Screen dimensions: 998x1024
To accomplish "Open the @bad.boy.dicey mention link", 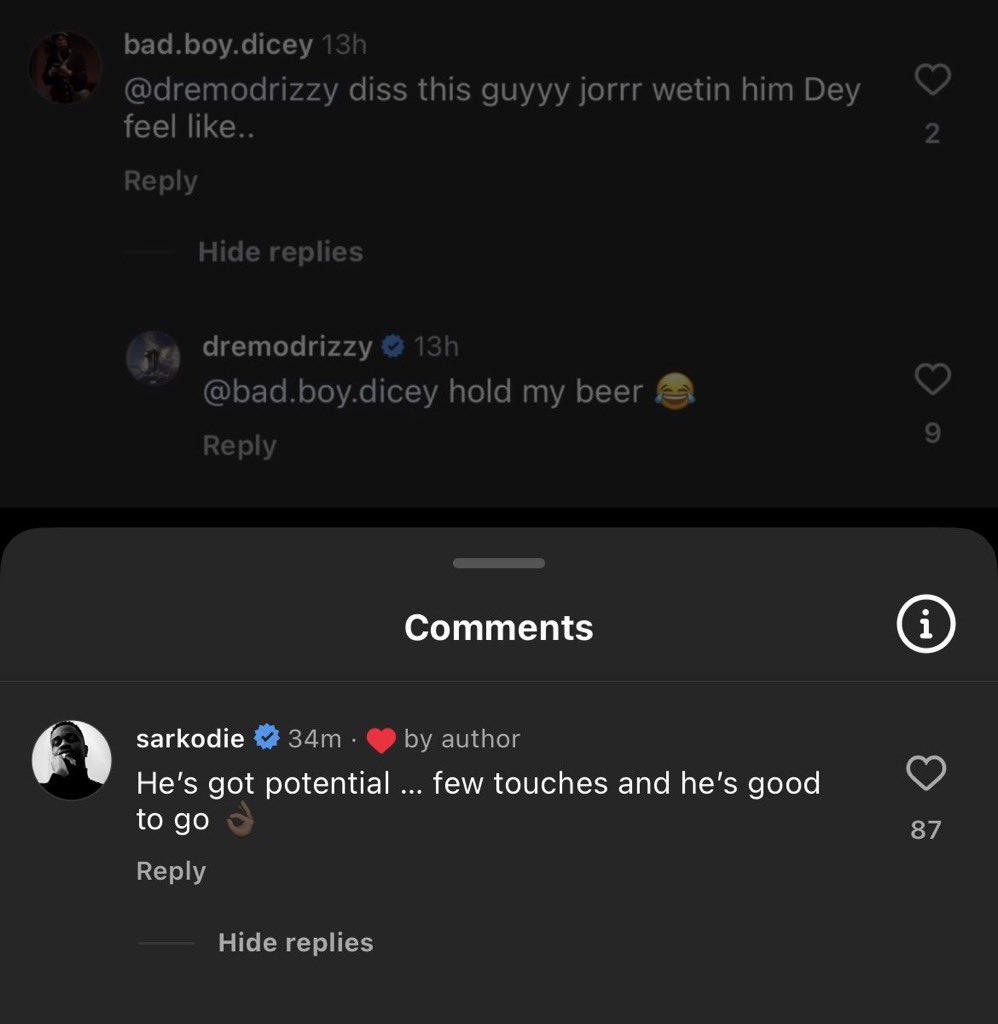I will [320, 391].
